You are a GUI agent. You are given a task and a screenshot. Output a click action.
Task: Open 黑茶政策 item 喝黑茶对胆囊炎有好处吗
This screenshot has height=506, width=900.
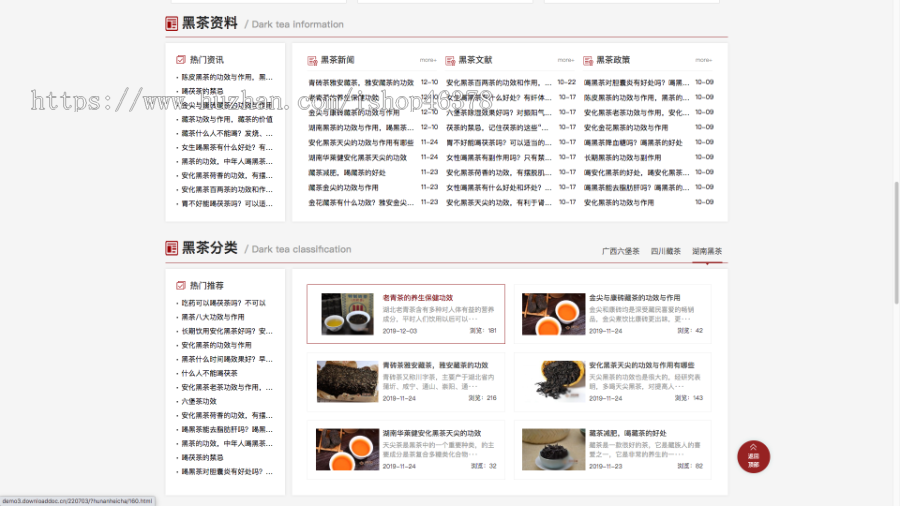tap(636, 83)
